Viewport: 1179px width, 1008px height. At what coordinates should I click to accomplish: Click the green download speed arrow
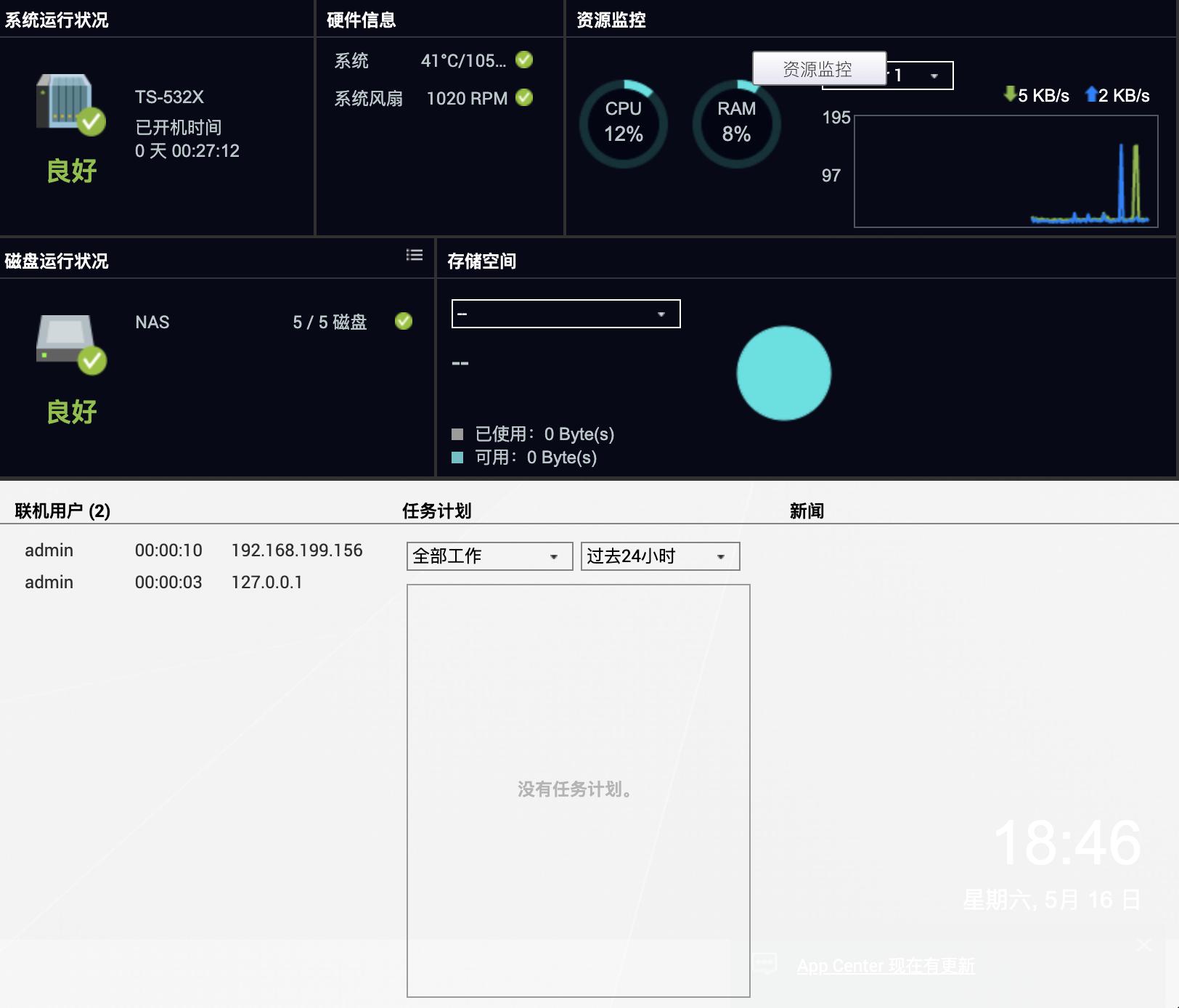tap(1010, 94)
